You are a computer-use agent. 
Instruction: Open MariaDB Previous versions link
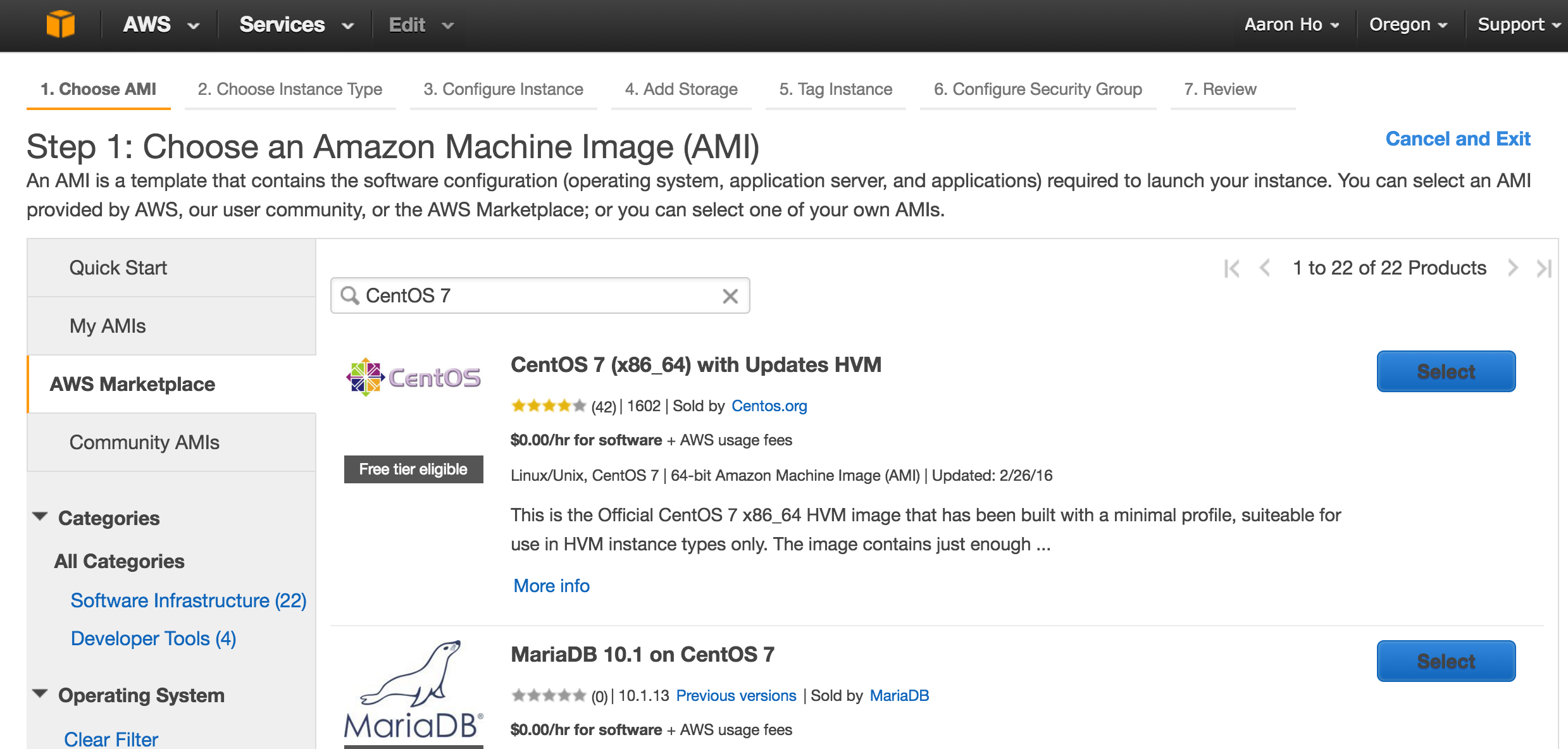coord(736,695)
